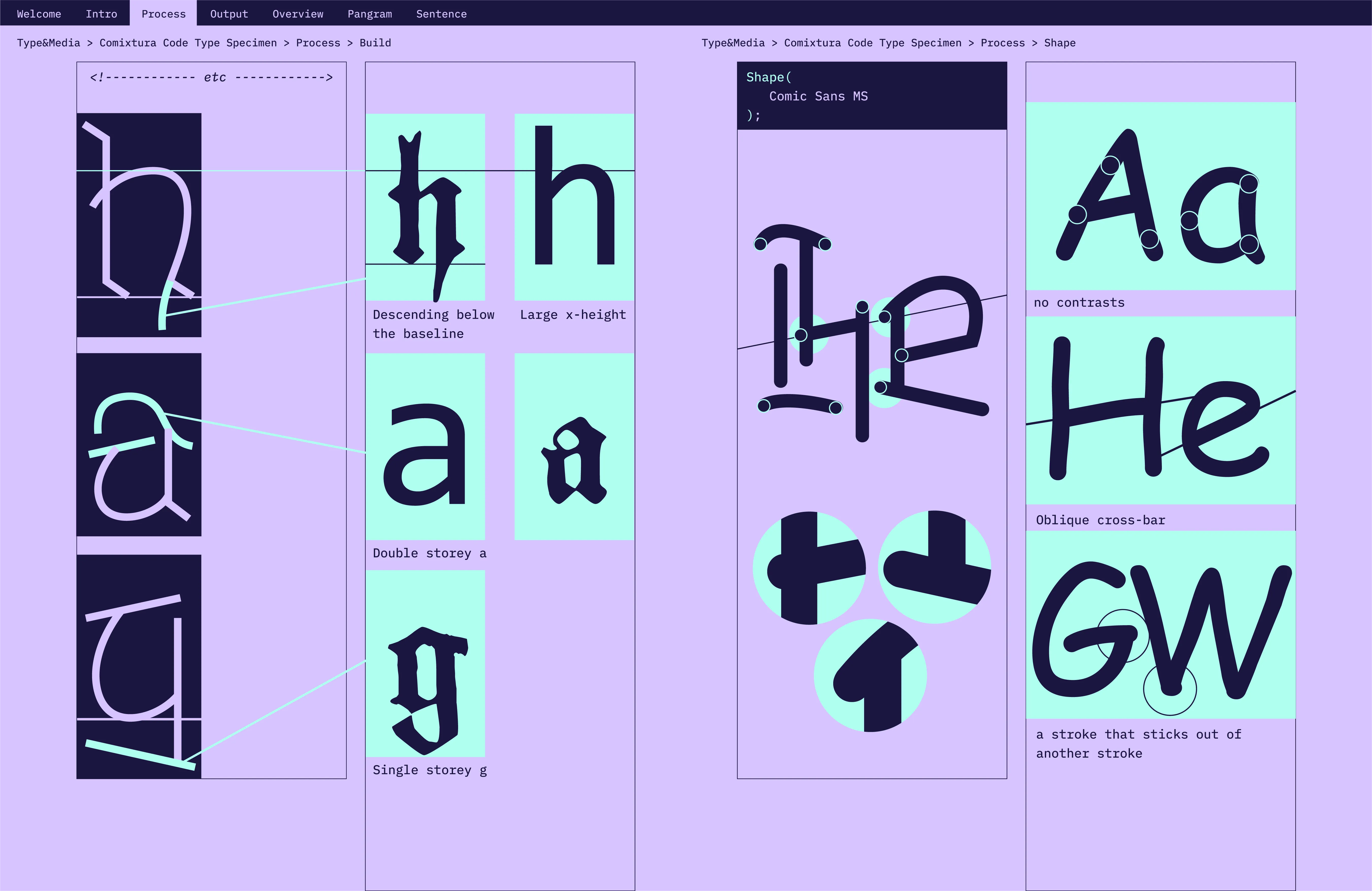Open the Sentence tab
Viewport: 1372px width, 891px height.
(x=442, y=14)
